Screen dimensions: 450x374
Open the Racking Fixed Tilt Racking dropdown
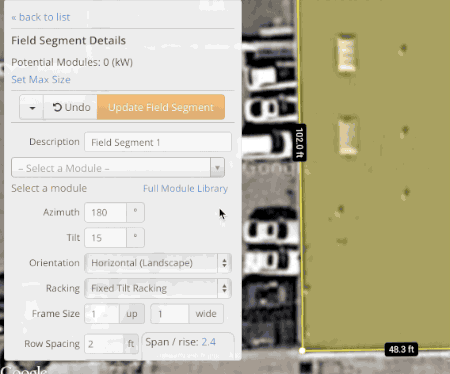pos(158,288)
